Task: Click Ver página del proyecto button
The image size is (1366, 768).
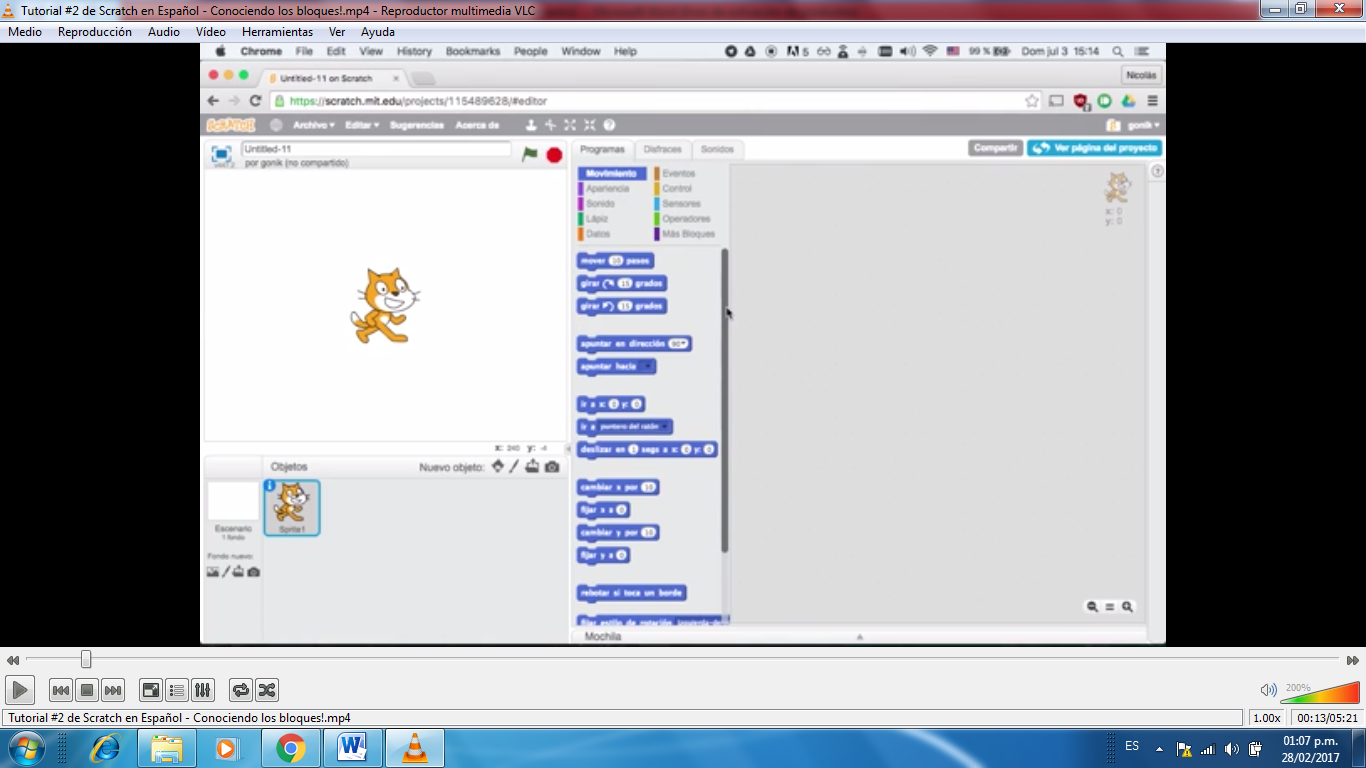Action: (x=1092, y=147)
